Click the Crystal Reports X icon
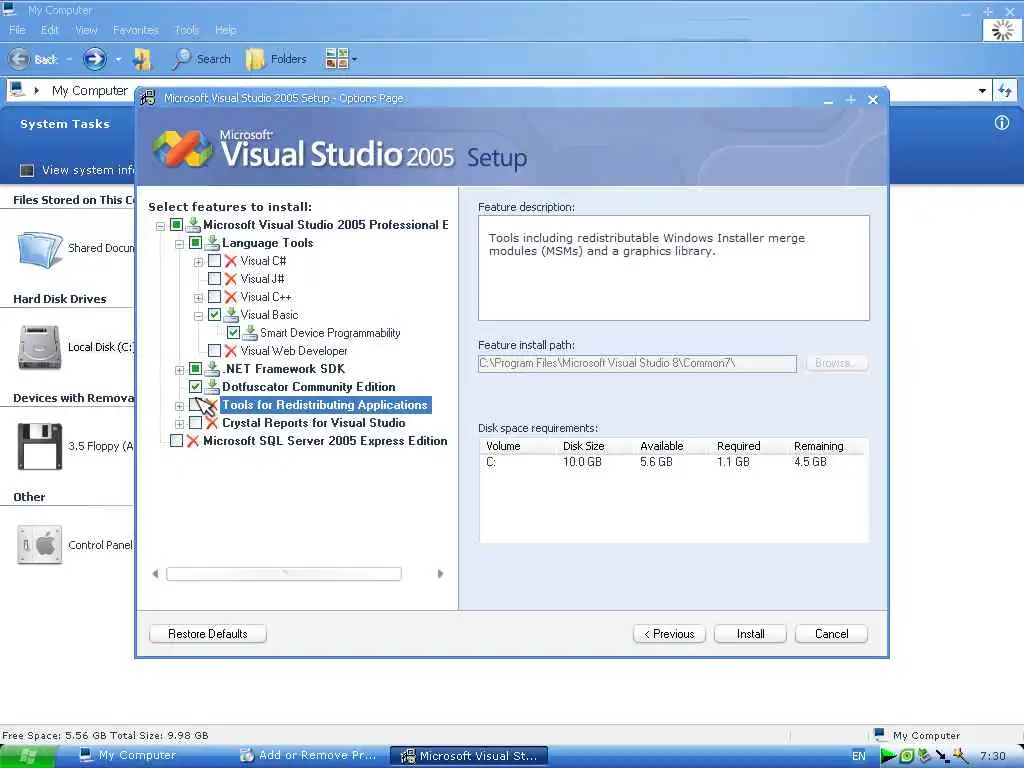 click(212, 423)
